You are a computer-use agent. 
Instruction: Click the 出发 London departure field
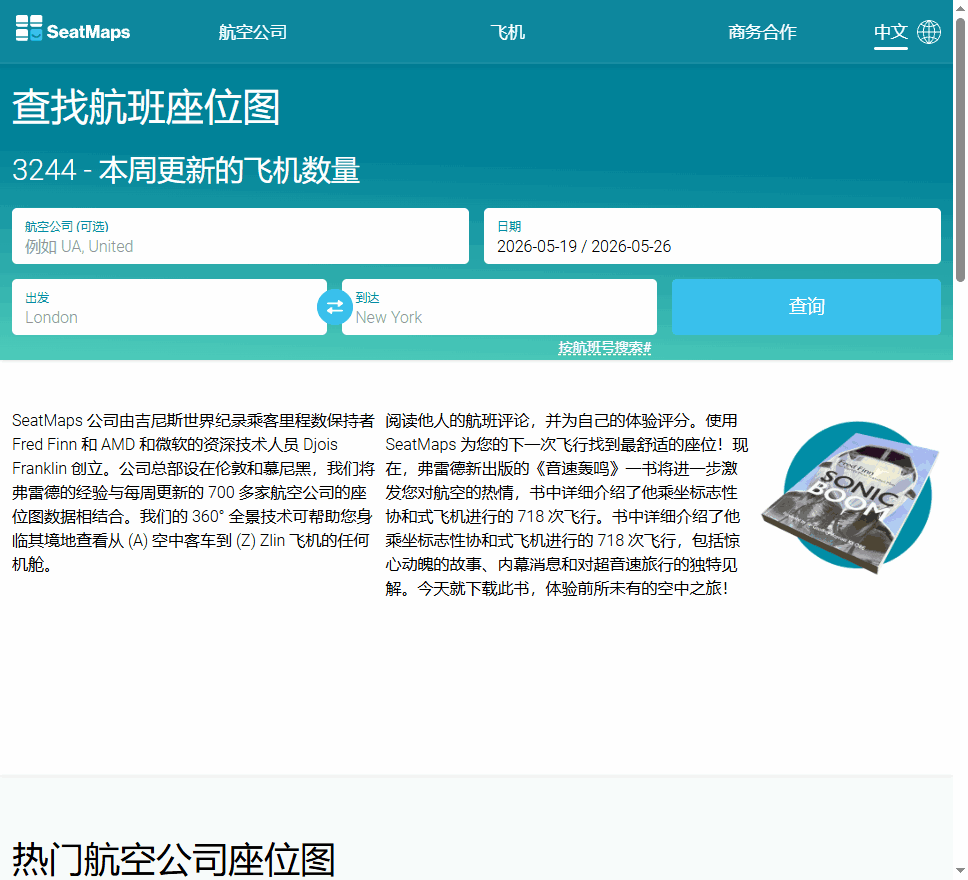pyautogui.click(x=169, y=307)
